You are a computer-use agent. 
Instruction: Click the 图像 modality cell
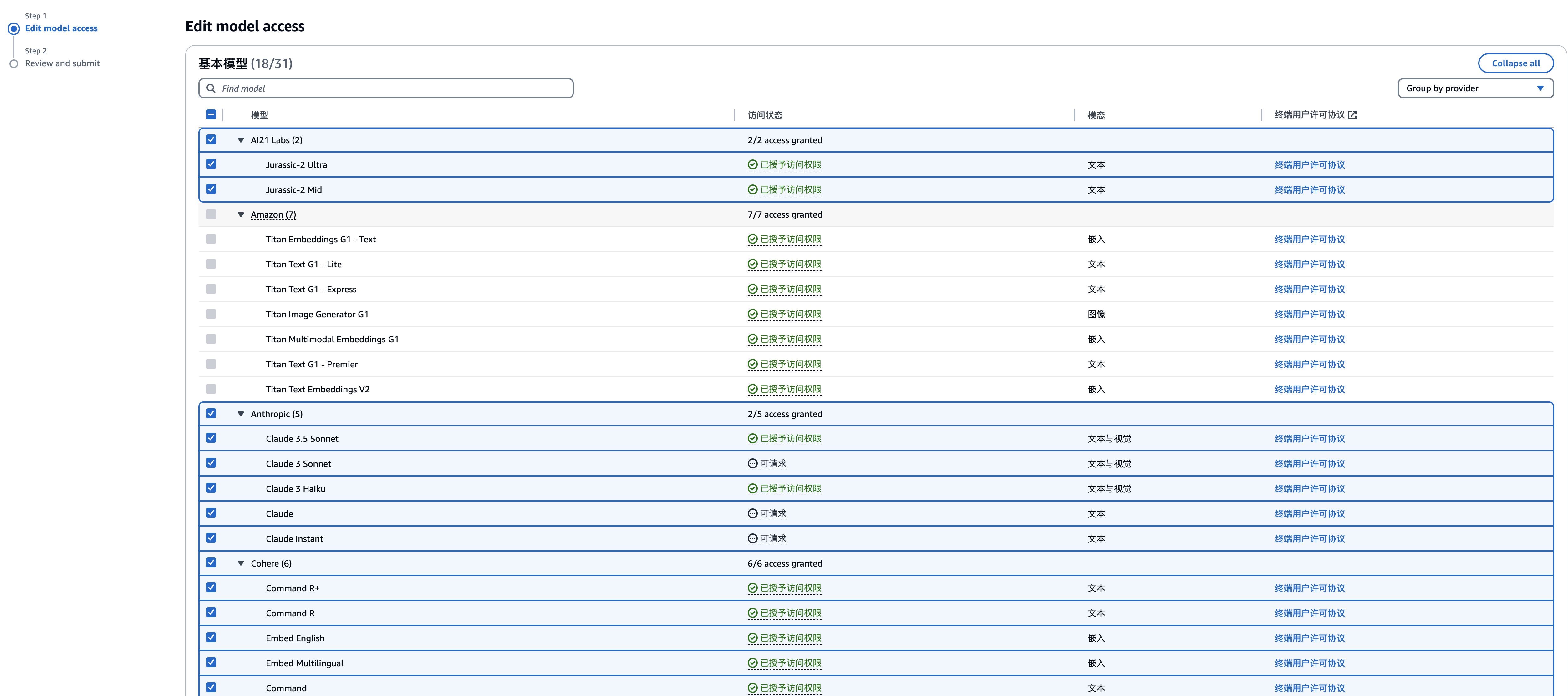click(1096, 315)
